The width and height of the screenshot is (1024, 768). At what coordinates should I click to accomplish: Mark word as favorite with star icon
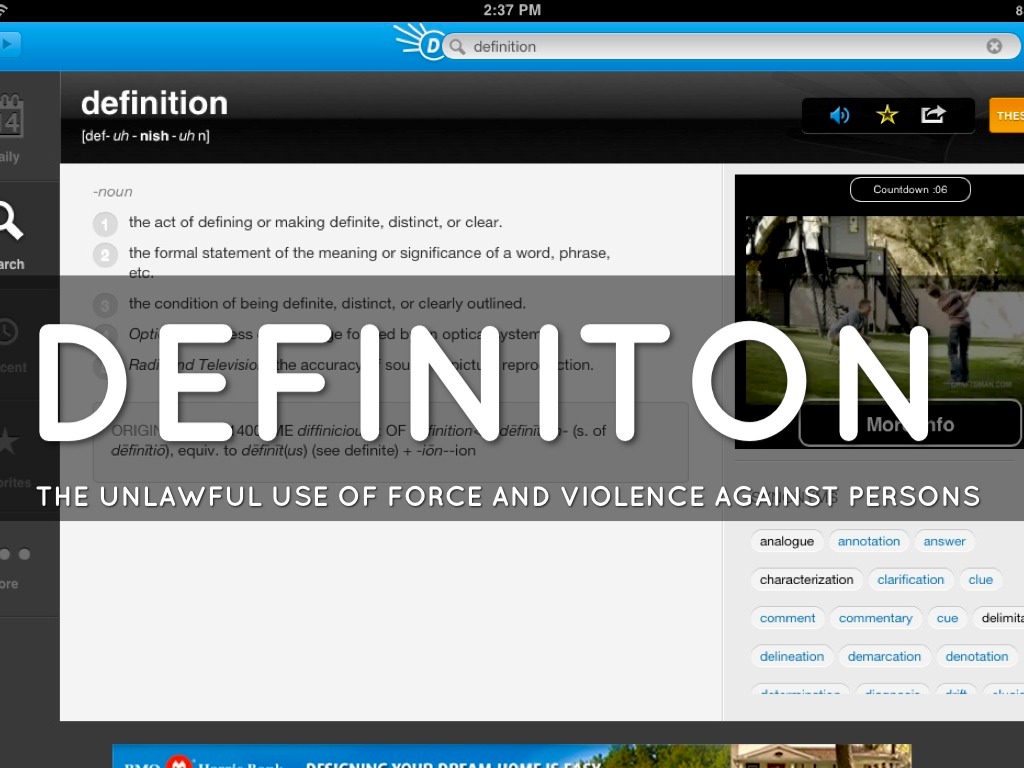[887, 115]
